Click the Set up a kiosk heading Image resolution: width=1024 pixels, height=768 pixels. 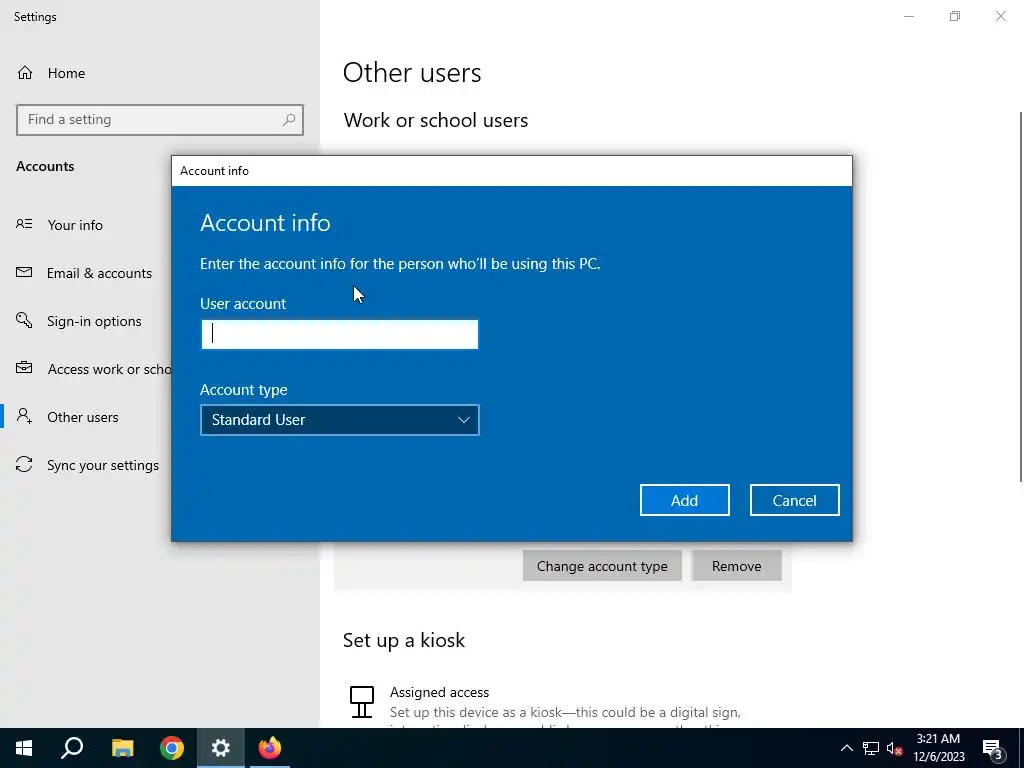(404, 640)
